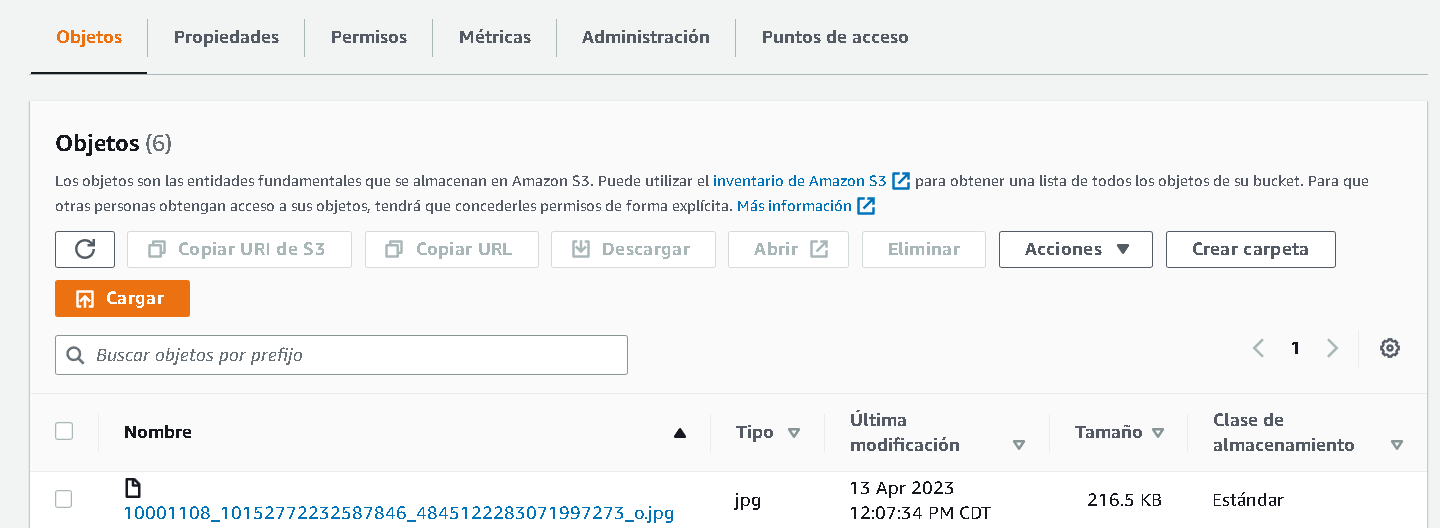
Task: Sort by Última modificación column arrow
Action: pos(1019,445)
